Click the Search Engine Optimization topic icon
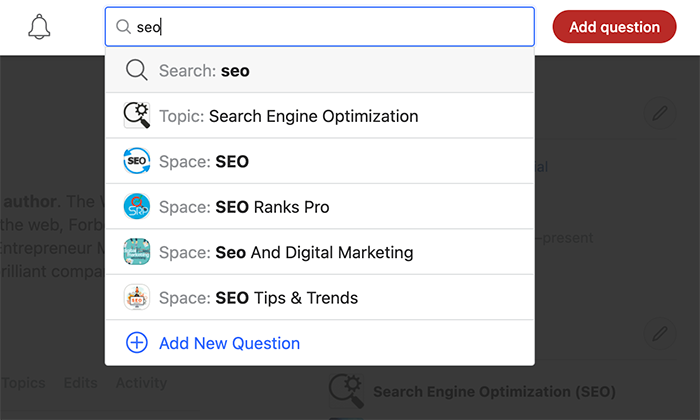This screenshot has height=420, width=700. (x=137, y=116)
